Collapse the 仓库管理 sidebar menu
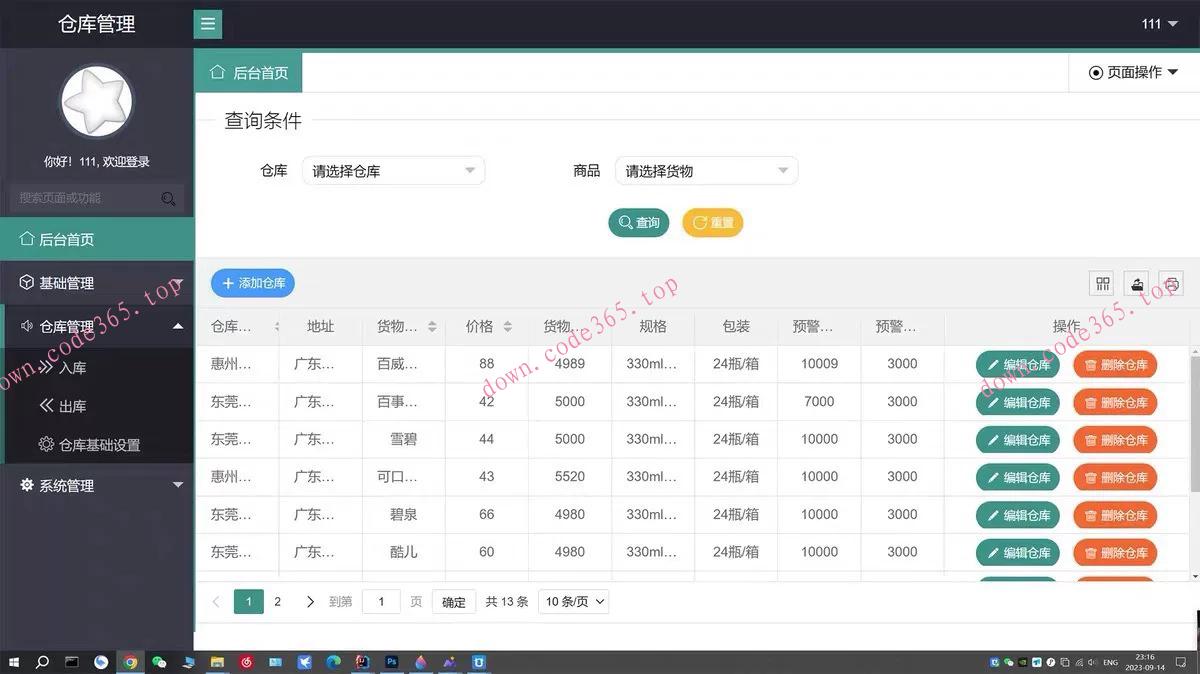1200x674 pixels. pos(178,325)
